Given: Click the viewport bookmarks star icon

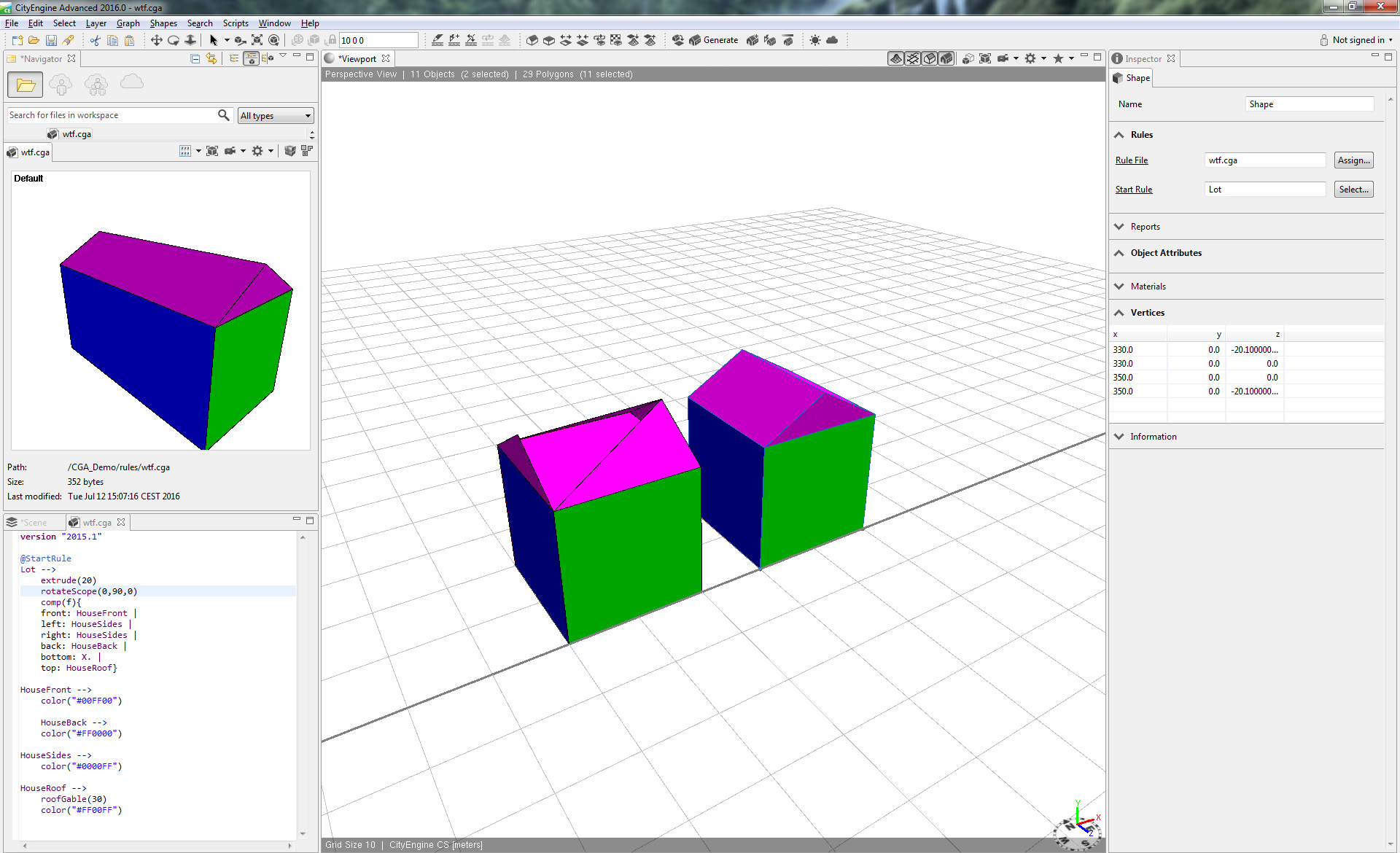Looking at the screenshot, I should tap(1058, 58).
